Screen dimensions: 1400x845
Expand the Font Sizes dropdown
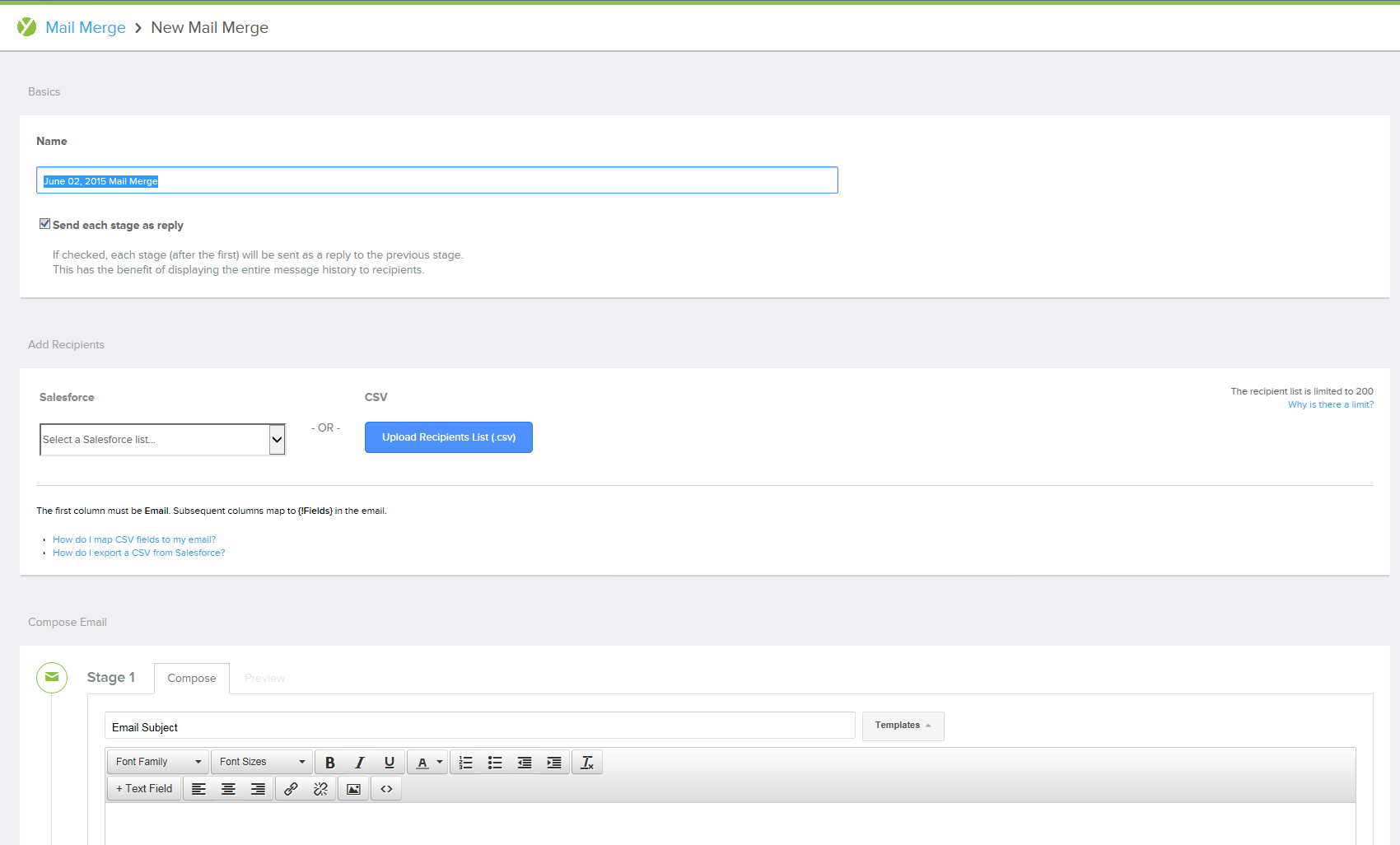(x=261, y=762)
